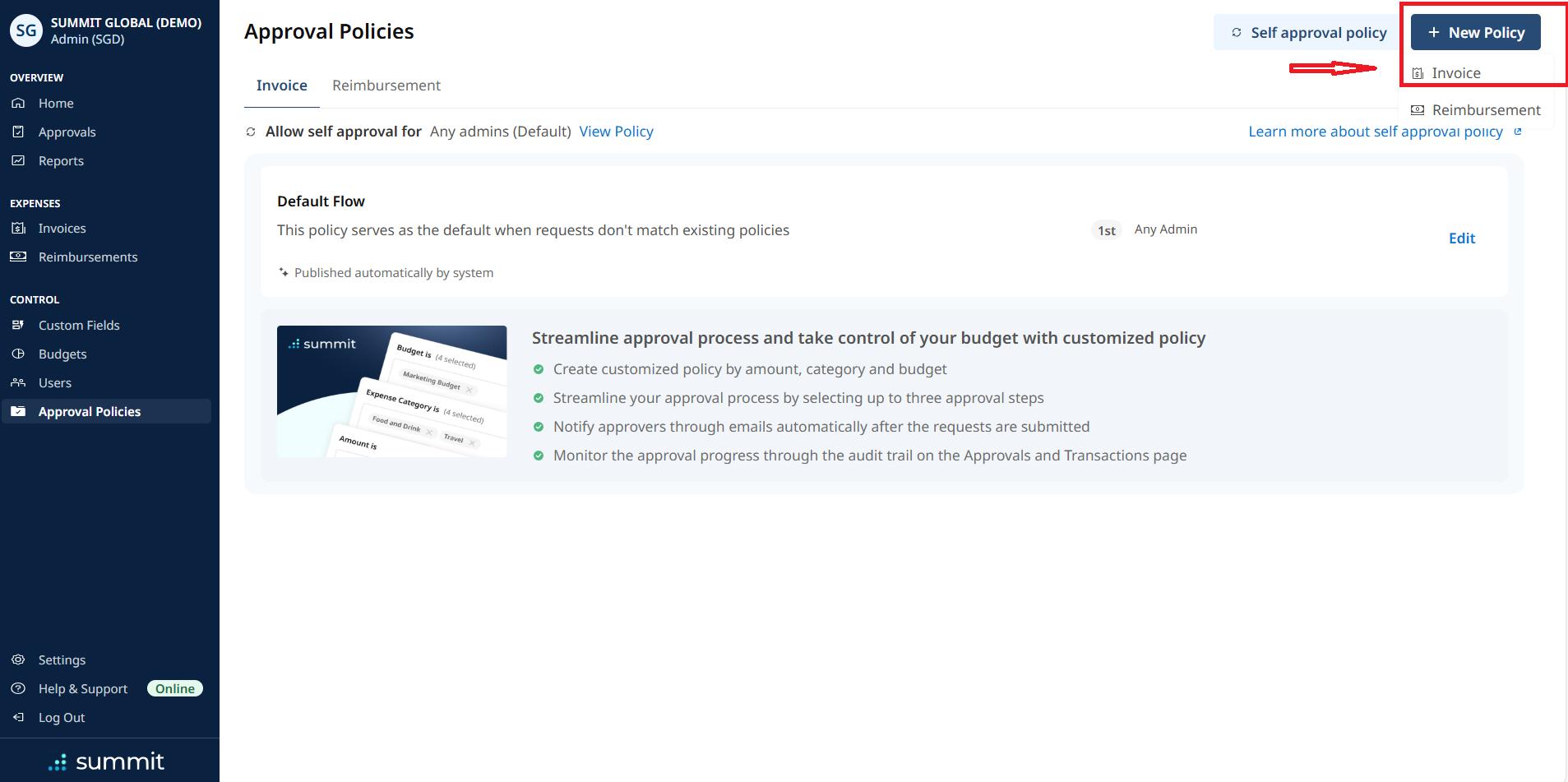Click Published automatically by system text
Screen dimensions: 1568x782
tap(394, 273)
